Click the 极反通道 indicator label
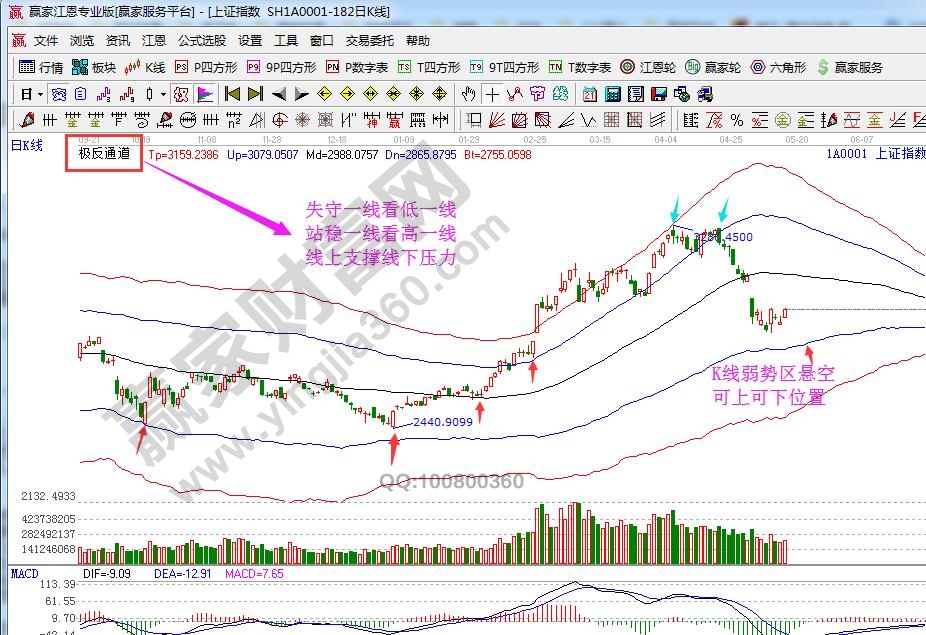 point(104,154)
